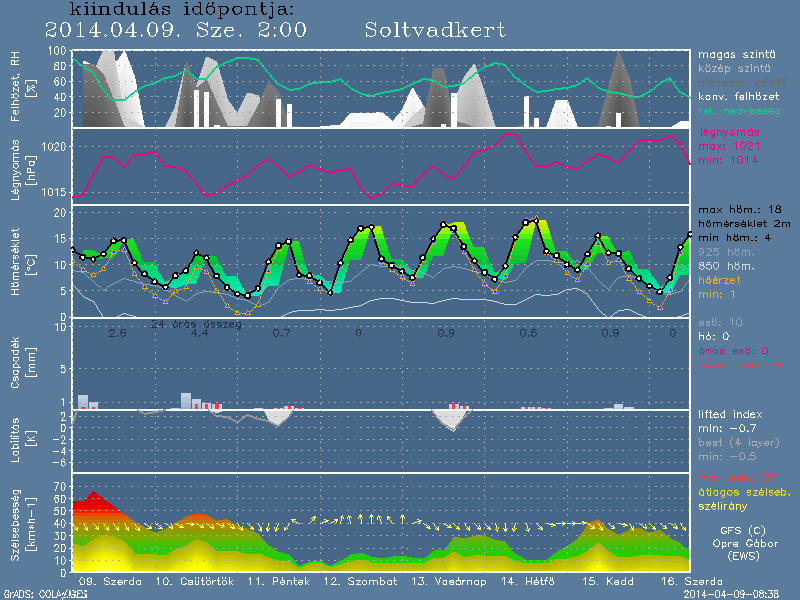
Task: Select the '11. Péntek' day label
Action: 275,581
